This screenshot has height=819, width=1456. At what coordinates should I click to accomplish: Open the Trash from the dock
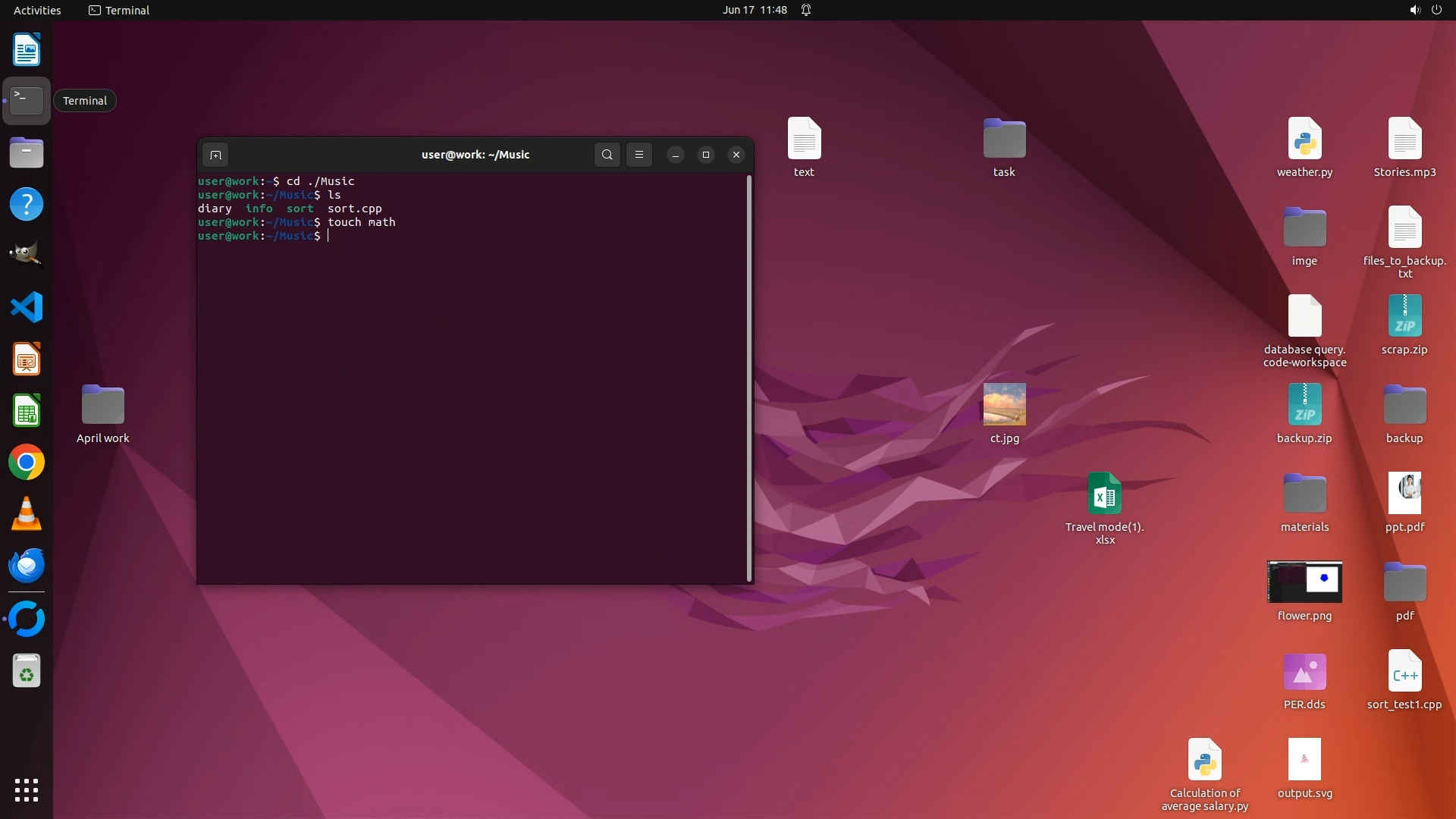pos(27,671)
